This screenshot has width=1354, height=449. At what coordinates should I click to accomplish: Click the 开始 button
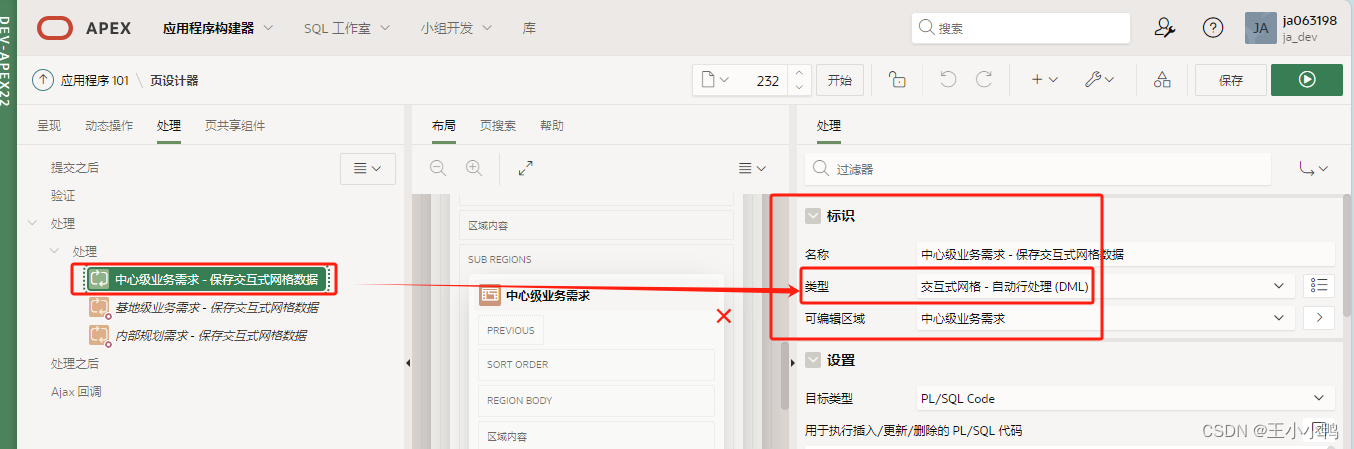[x=838, y=80]
